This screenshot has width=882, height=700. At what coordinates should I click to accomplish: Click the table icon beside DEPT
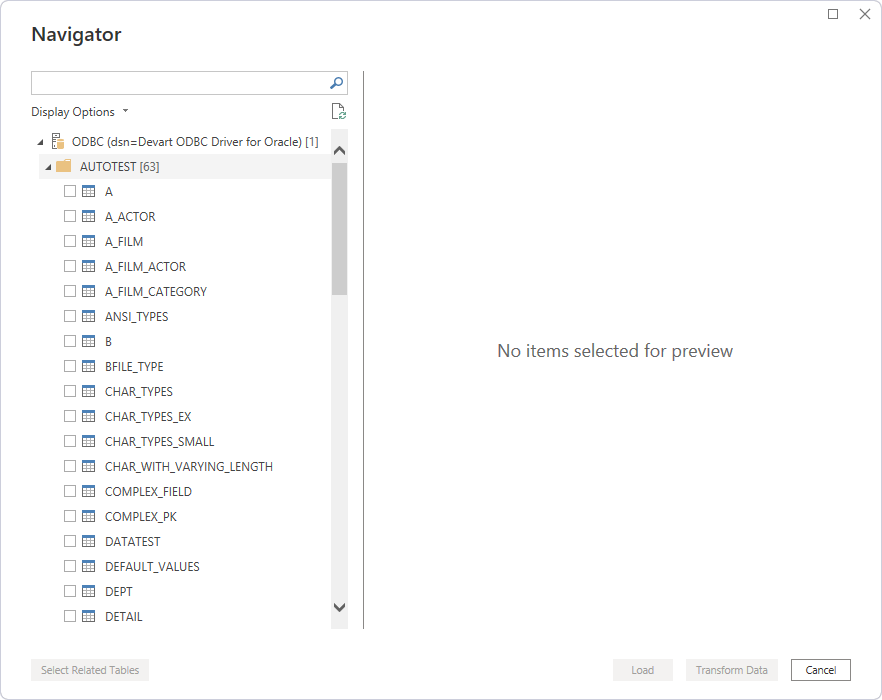pos(88,592)
